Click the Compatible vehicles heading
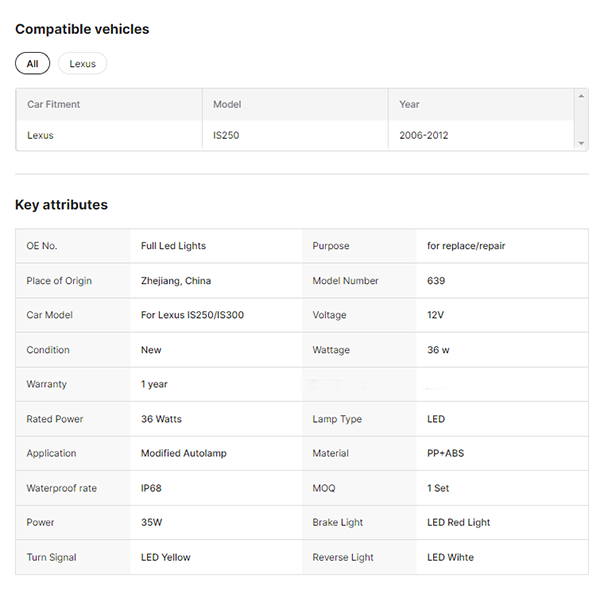The height and width of the screenshot is (600, 600). (82, 29)
